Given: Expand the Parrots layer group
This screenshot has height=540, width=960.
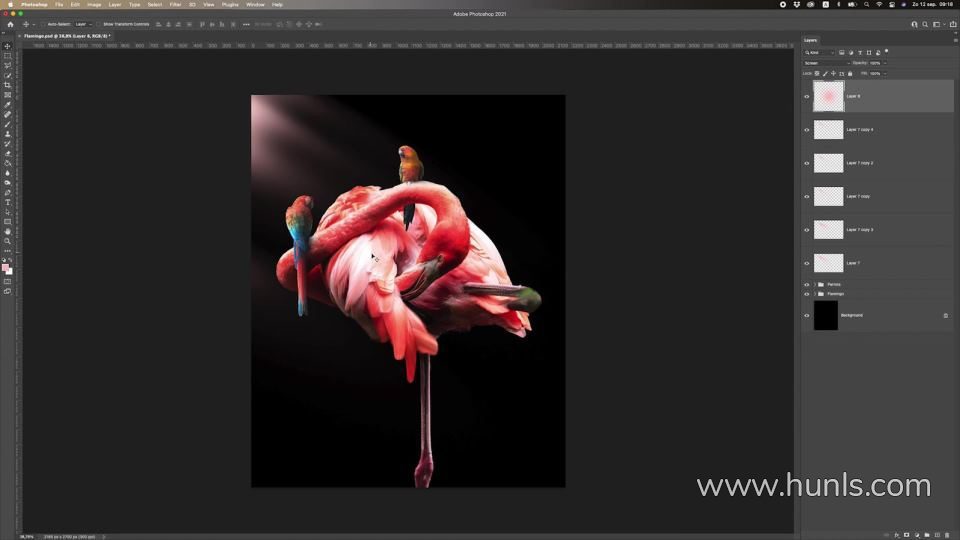Looking at the screenshot, I should click(815, 284).
